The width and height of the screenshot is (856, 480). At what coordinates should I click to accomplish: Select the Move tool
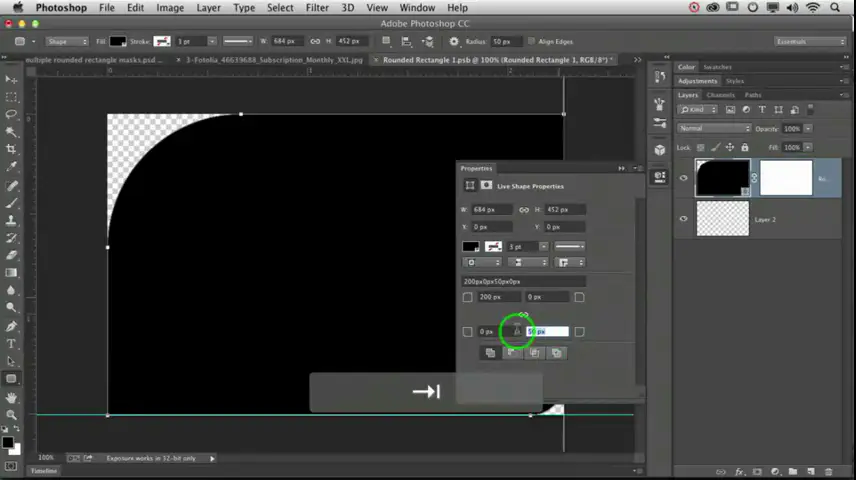point(11,79)
